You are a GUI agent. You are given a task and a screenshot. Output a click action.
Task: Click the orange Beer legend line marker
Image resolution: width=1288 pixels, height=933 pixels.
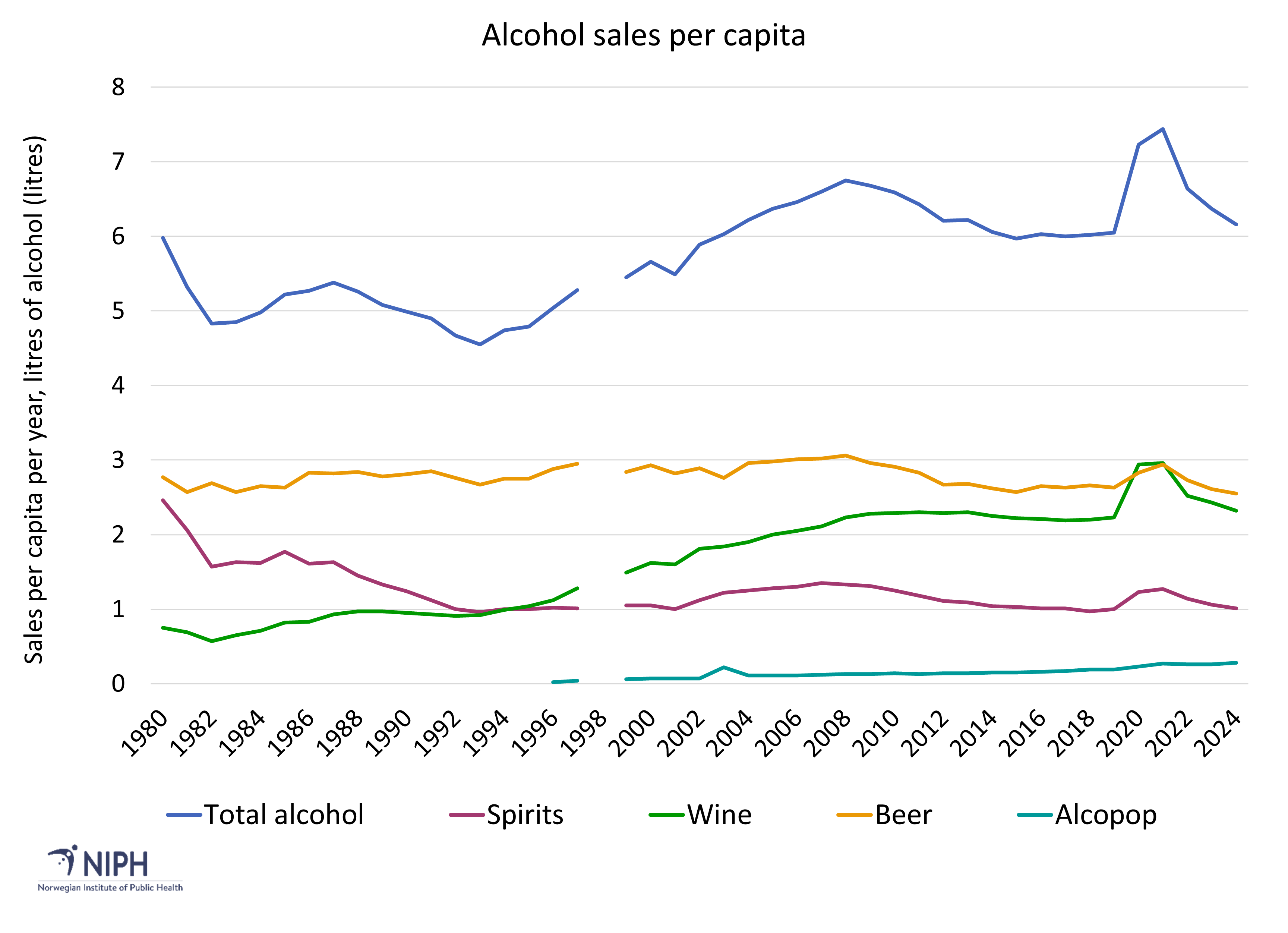point(854,815)
